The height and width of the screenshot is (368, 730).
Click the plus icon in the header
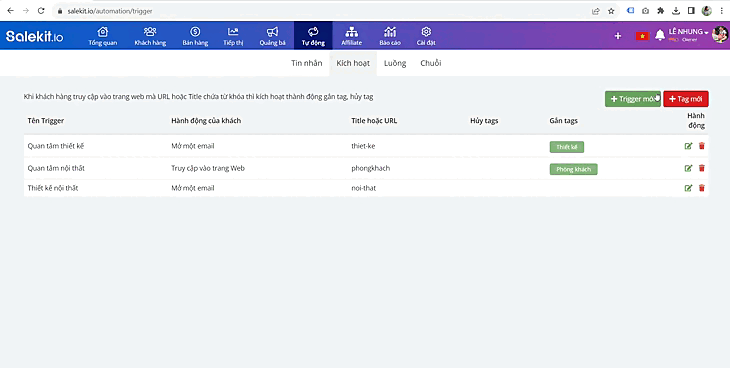click(x=618, y=36)
